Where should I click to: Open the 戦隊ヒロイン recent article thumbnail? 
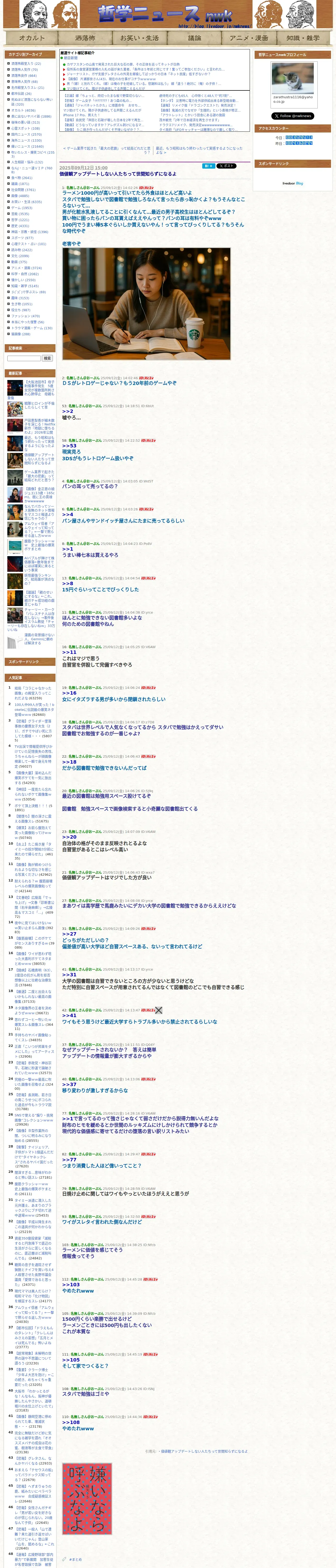[x=15, y=409]
